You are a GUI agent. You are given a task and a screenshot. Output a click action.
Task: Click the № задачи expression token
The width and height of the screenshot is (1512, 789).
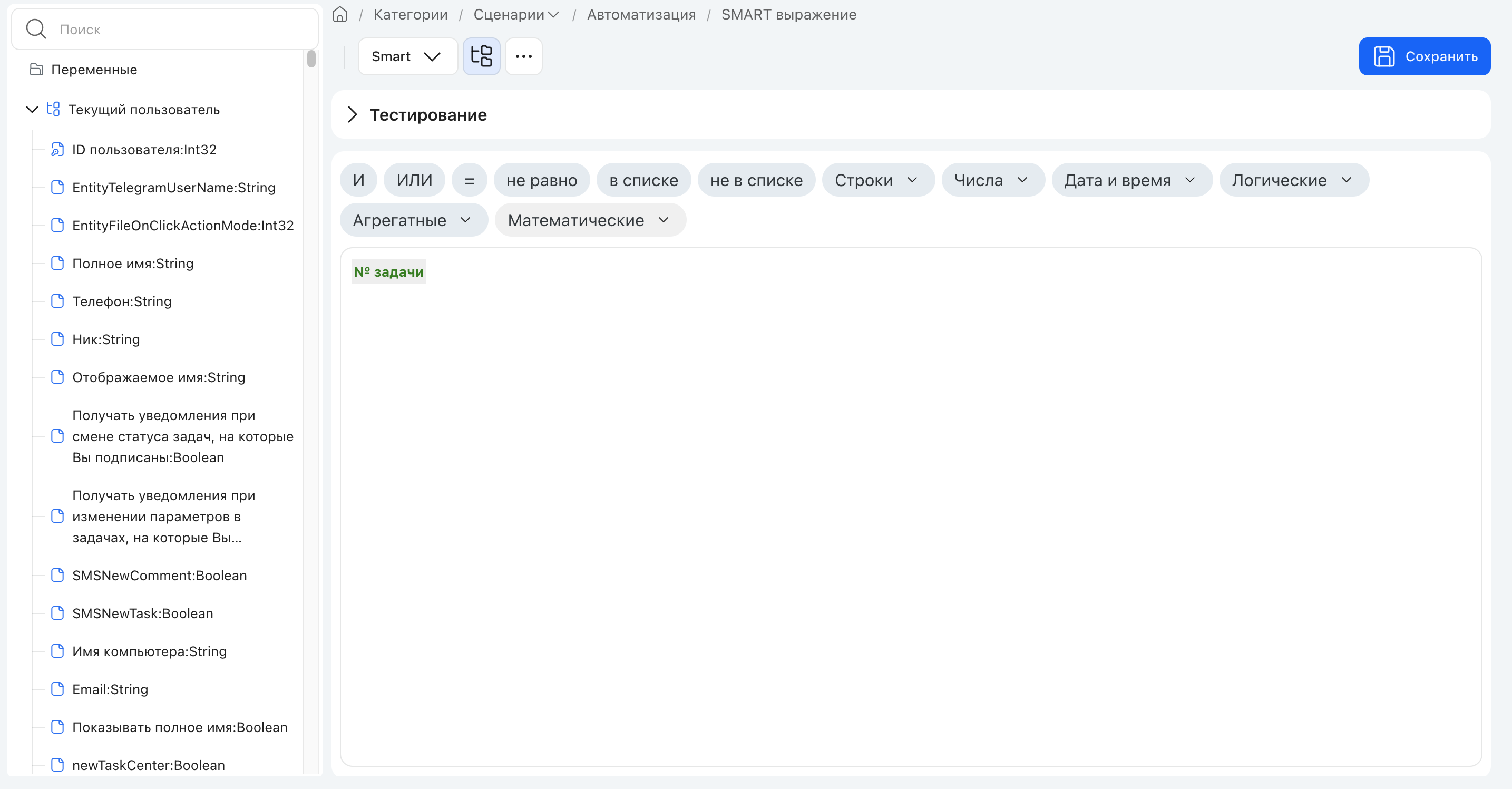(x=388, y=272)
